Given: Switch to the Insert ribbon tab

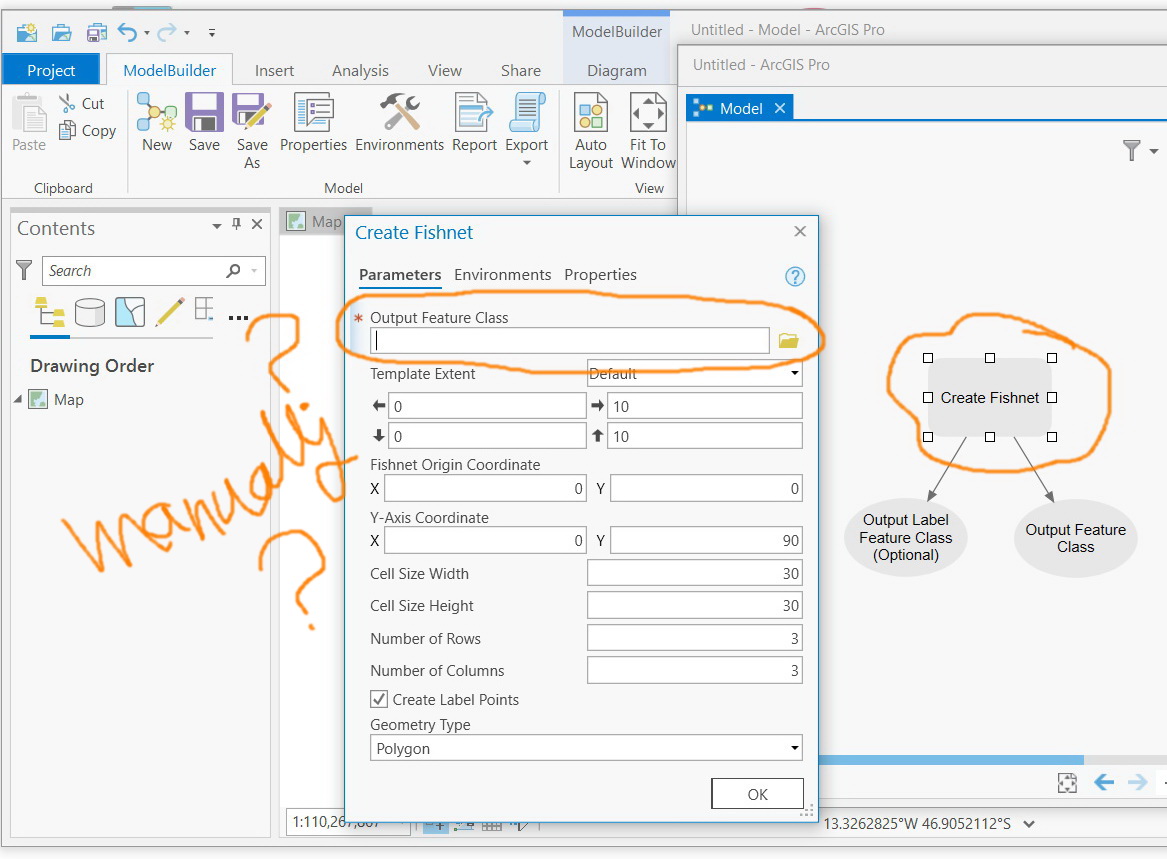Looking at the screenshot, I should click(274, 70).
